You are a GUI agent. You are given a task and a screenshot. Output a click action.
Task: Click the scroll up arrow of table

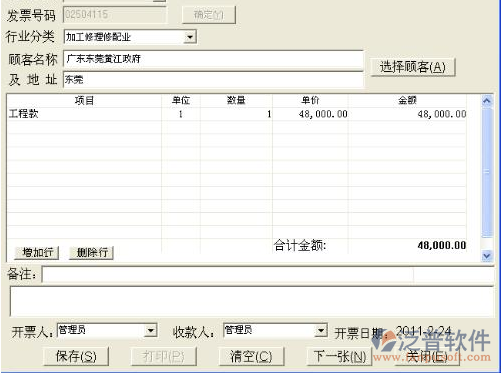(x=487, y=101)
